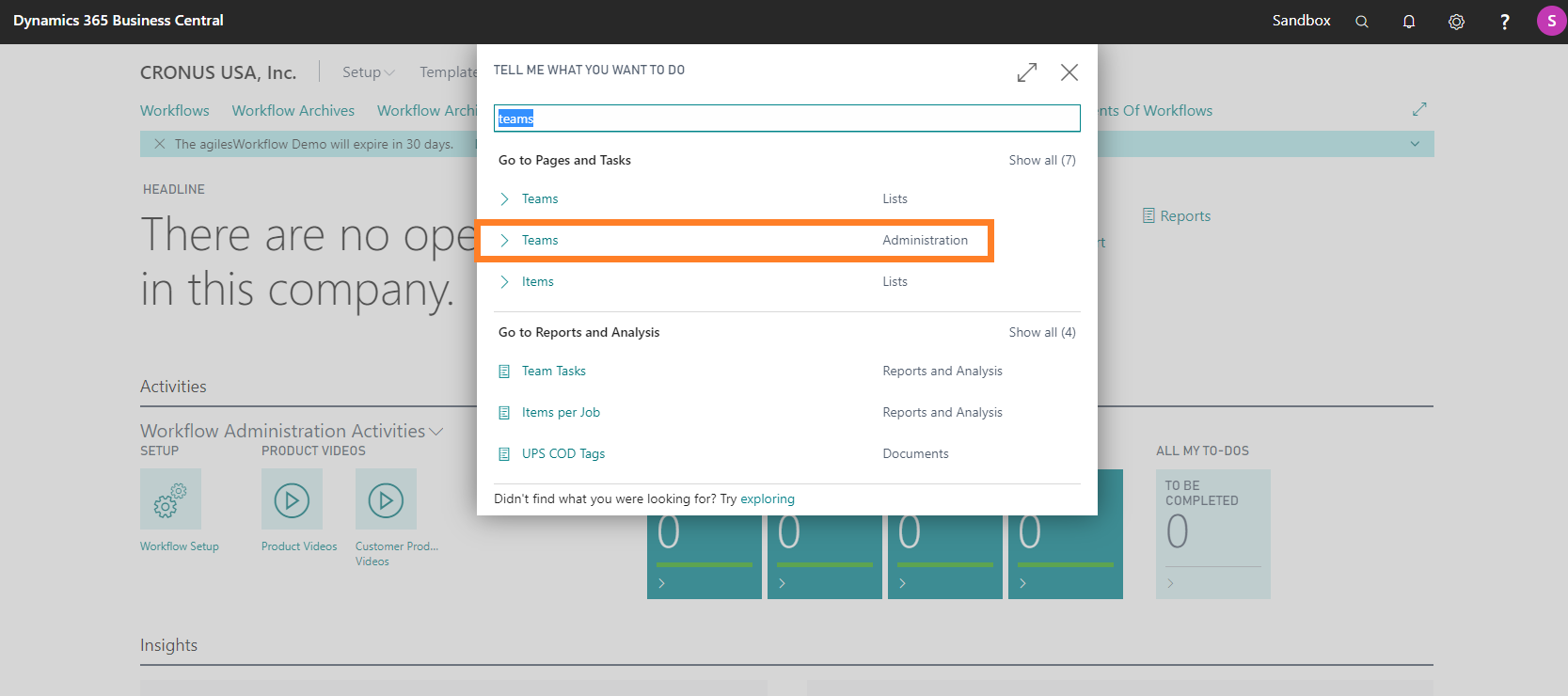
Task: Expand the Setup dropdown menu
Action: (x=368, y=72)
